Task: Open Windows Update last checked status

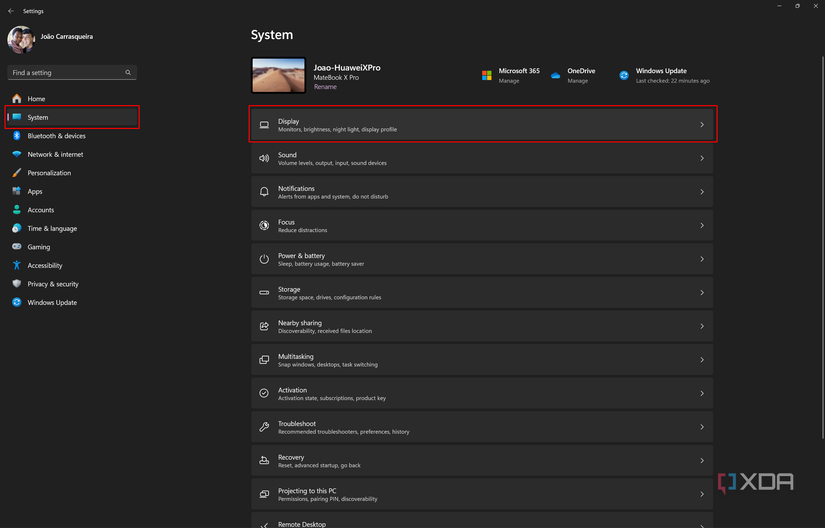Action: point(672,81)
